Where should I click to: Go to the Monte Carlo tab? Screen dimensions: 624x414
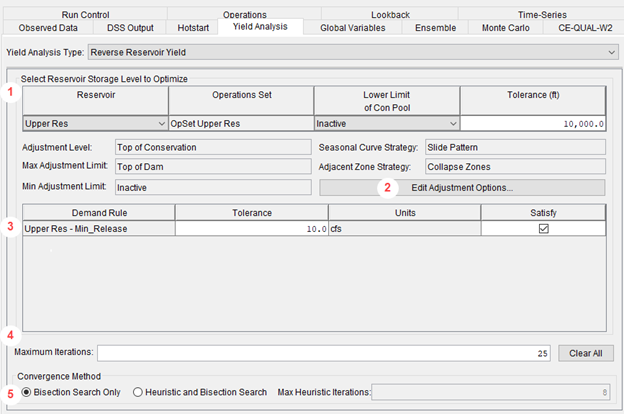505,28
